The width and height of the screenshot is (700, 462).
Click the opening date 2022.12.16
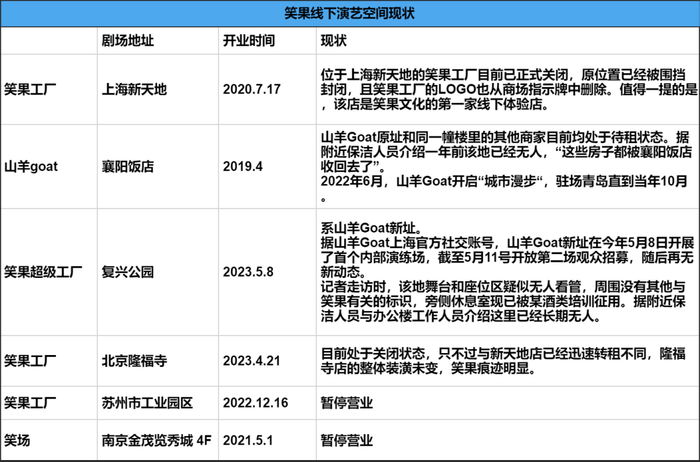point(255,403)
